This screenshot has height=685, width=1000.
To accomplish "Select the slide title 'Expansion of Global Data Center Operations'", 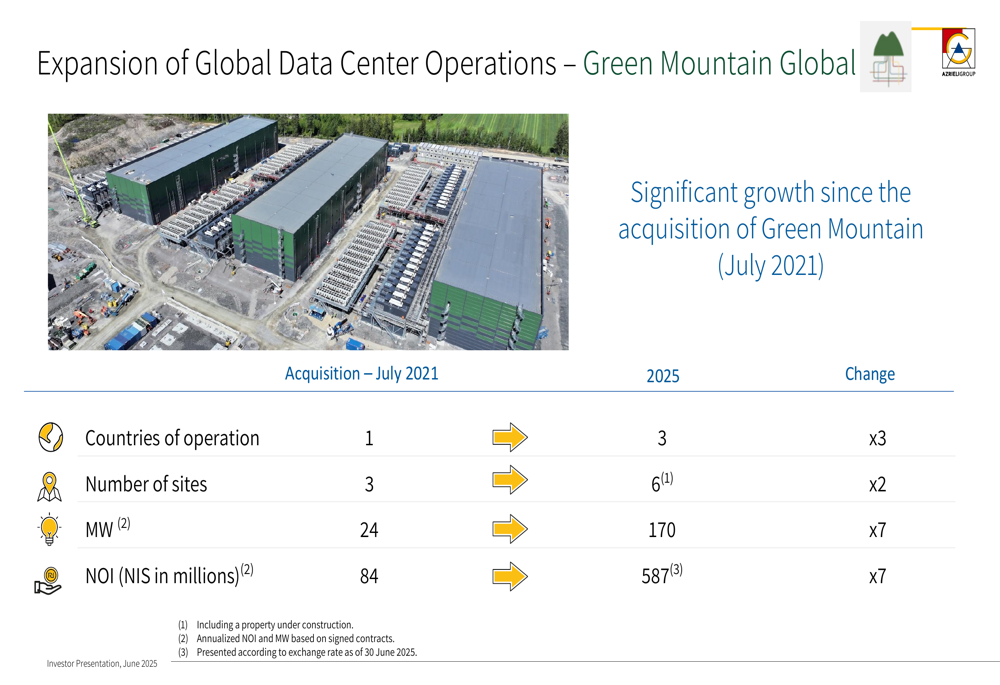I will pos(297,64).
